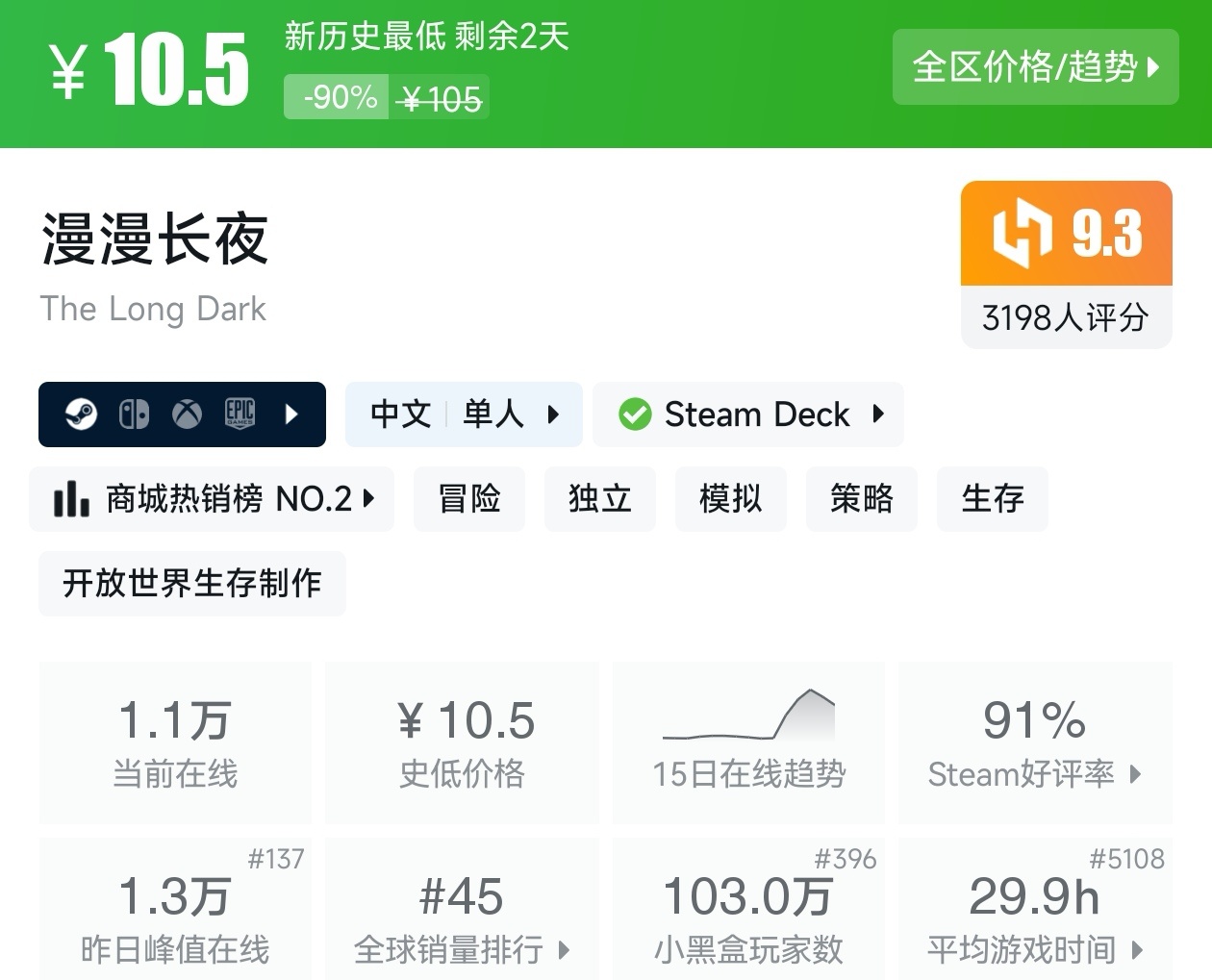Viewport: 1212px width, 980px height.
Task: Expand the platforms list arrow
Action: (292, 415)
